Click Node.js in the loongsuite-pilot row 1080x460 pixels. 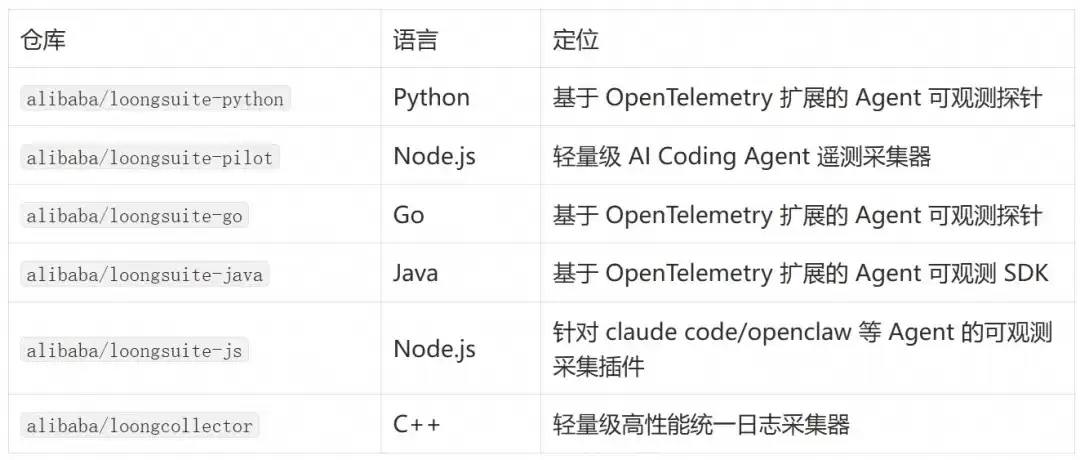tap(434, 157)
